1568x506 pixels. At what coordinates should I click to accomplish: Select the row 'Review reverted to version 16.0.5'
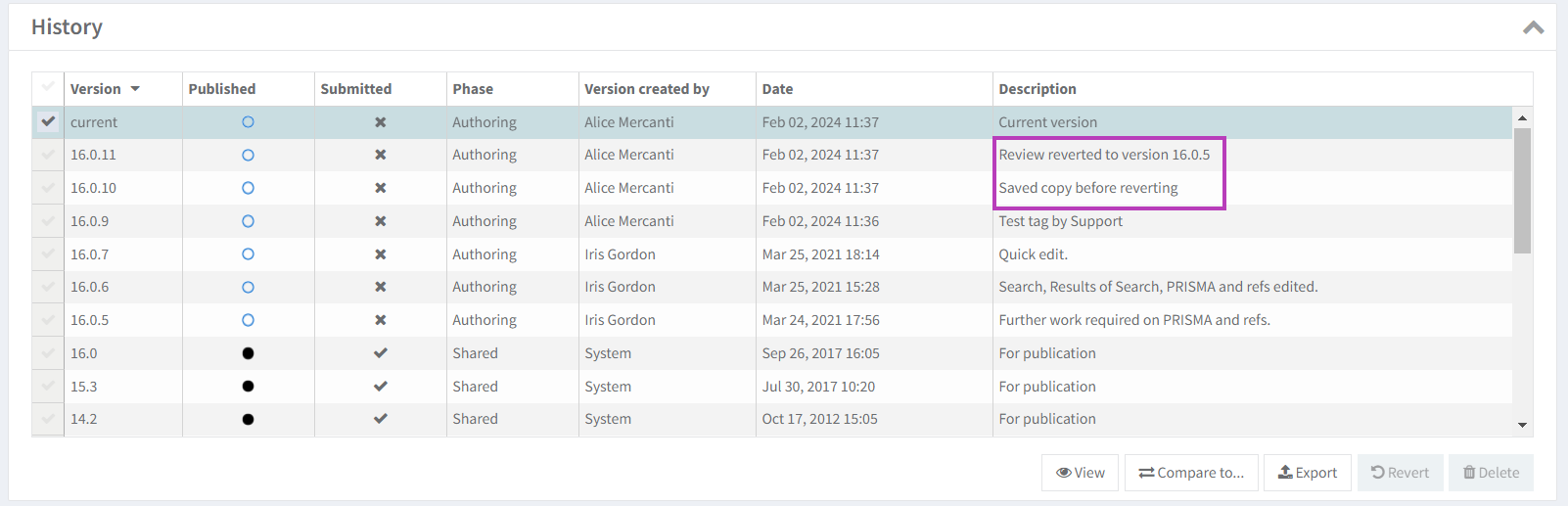(1104, 155)
